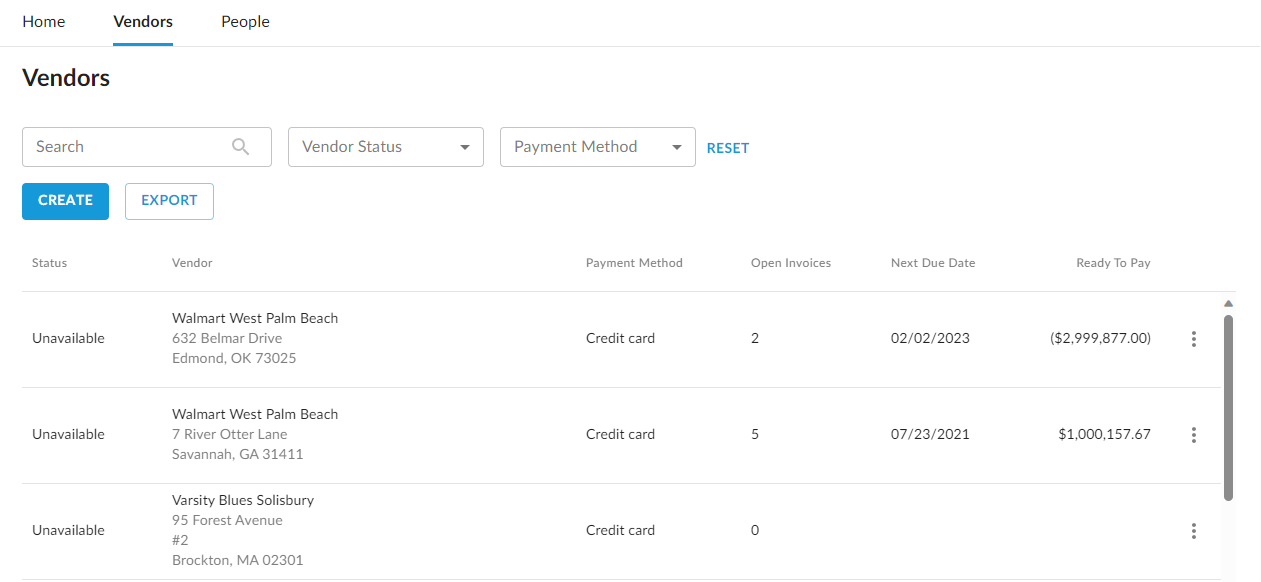Open the Vendor Status filter
The width and height of the screenshot is (1261, 582).
tap(385, 147)
